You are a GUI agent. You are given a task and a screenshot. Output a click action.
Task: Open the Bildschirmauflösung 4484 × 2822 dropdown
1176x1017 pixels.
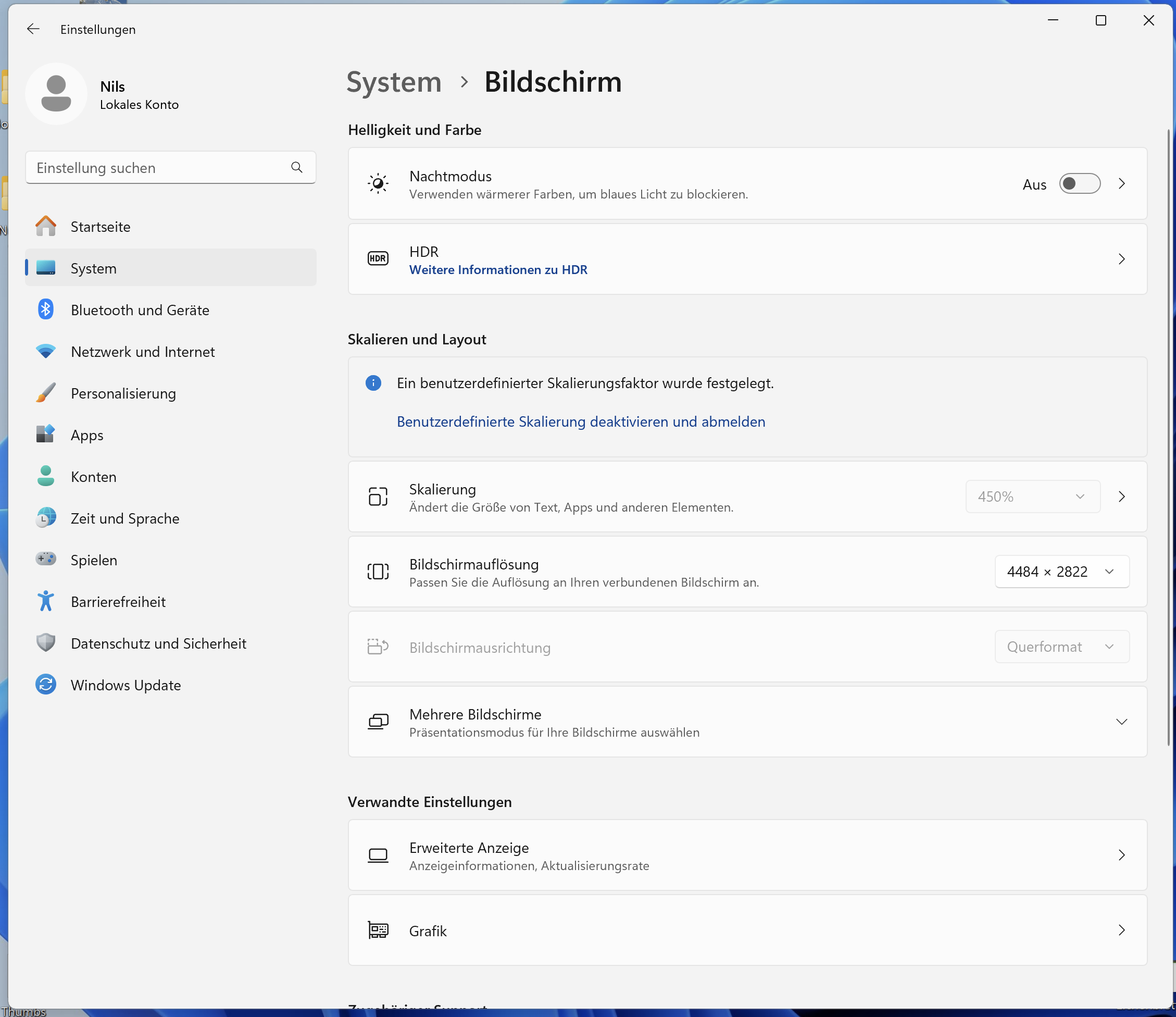[1061, 571]
